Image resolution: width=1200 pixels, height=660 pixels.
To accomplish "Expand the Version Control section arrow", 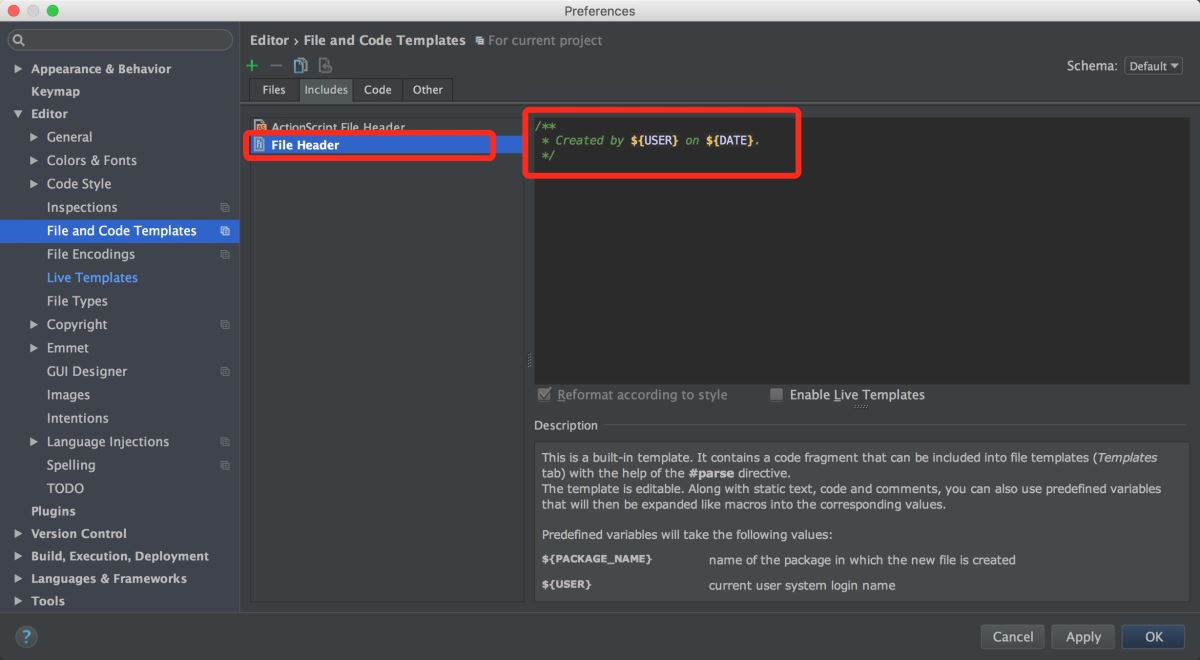I will pyautogui.click(x=18, y=534).
